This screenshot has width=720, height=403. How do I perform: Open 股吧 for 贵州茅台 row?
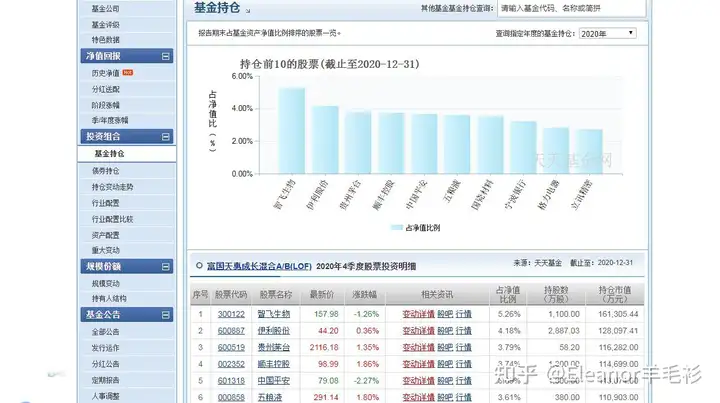point(445,347)
